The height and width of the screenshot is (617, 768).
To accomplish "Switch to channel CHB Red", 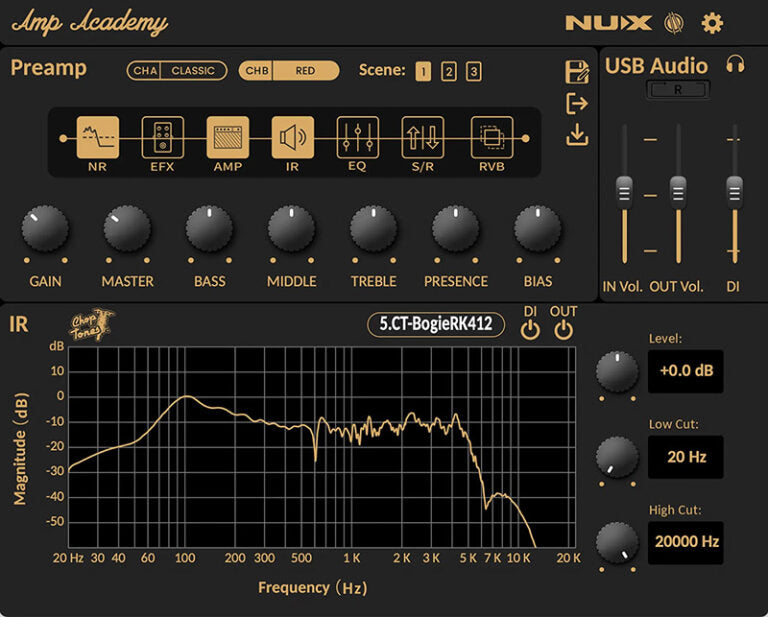I will (289, 71).
